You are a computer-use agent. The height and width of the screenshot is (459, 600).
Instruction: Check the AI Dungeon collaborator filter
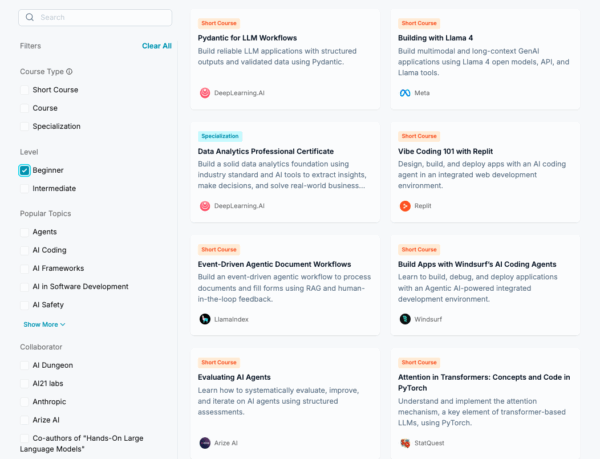(x=24, y=365)
